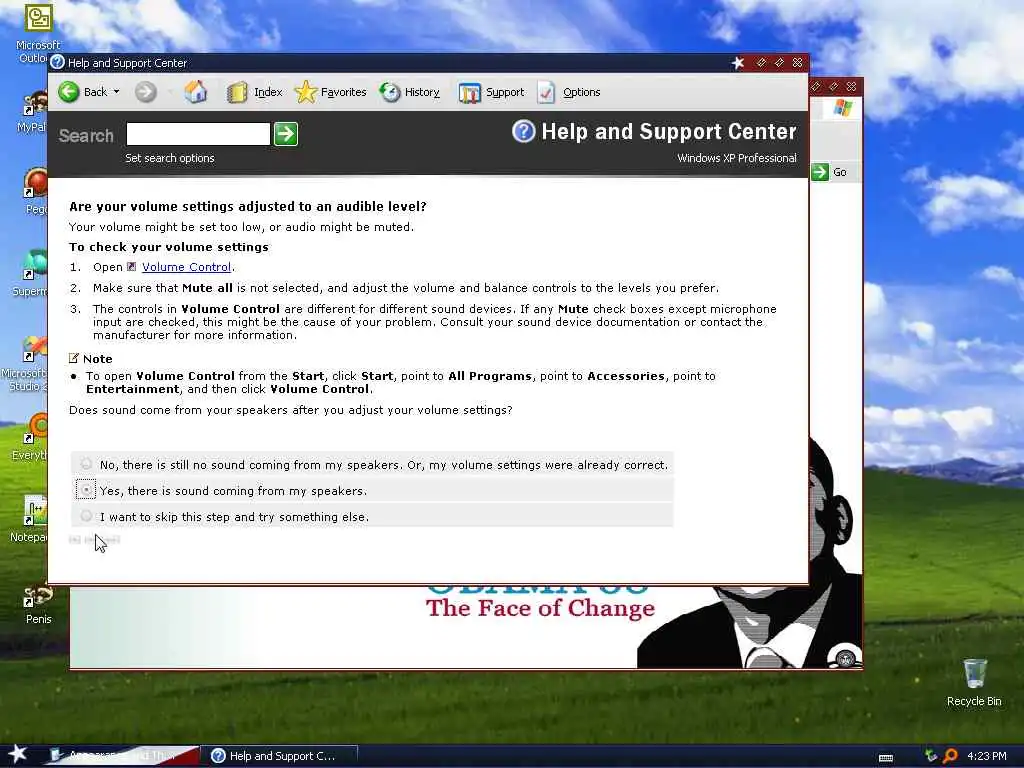Click the "Help and Support Center" banner heading

click(x=669, y=131)
